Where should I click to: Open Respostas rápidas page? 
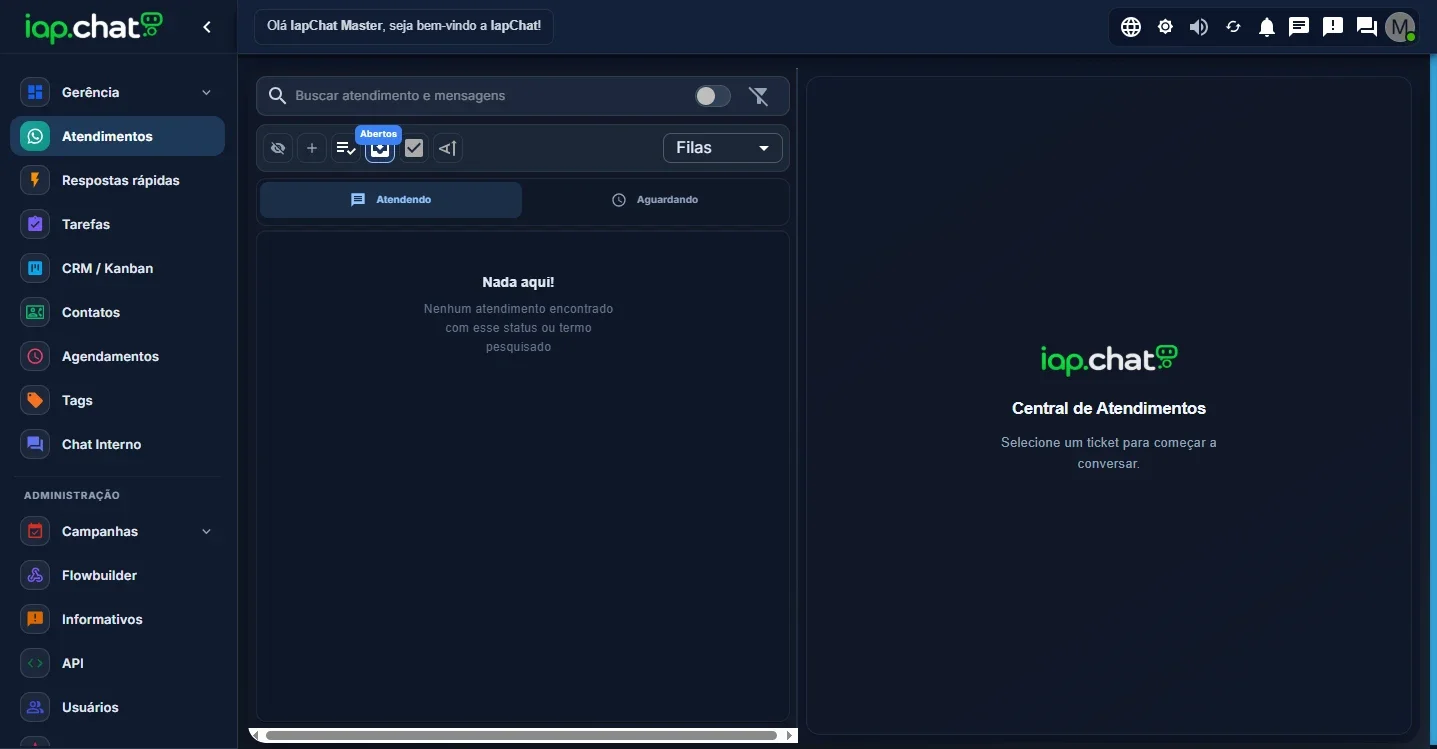pyautogui.click(x=117, y=180)
